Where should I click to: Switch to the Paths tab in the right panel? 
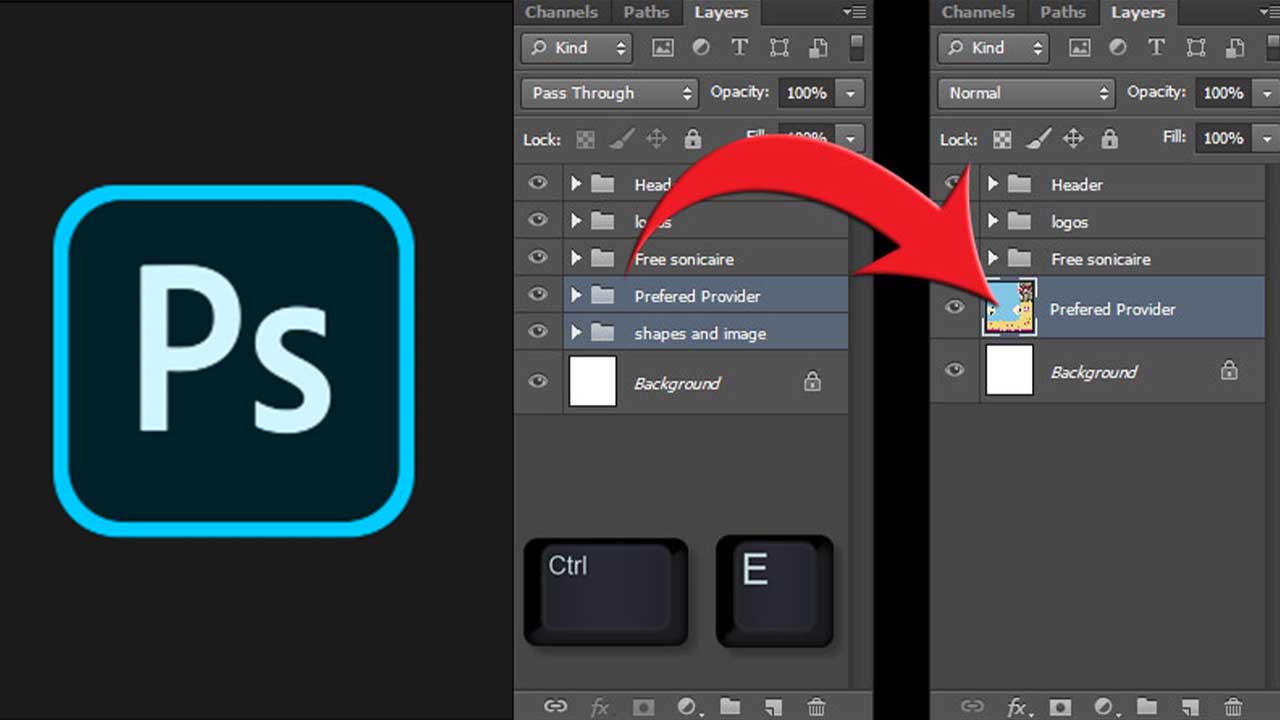(x=1062, y=12)
